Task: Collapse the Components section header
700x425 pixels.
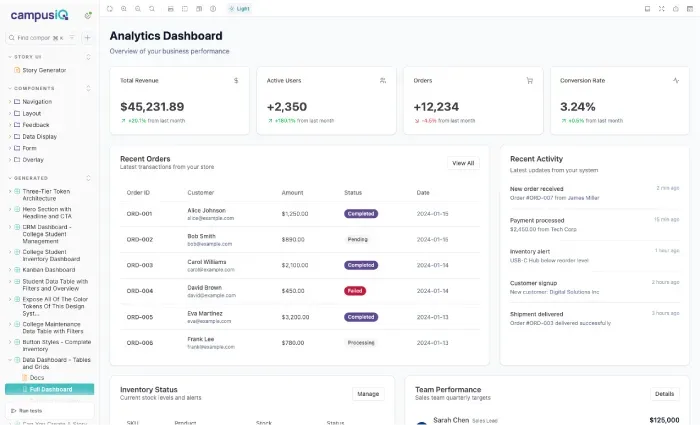Action: 34,88
